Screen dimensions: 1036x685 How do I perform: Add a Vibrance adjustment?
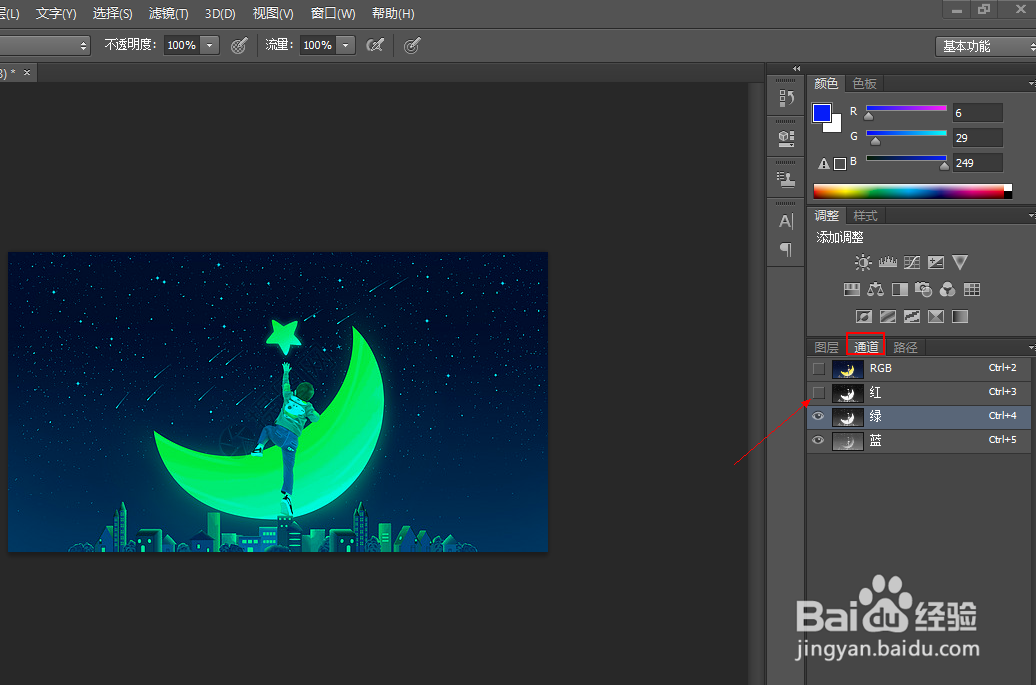(x=960, y=262)
